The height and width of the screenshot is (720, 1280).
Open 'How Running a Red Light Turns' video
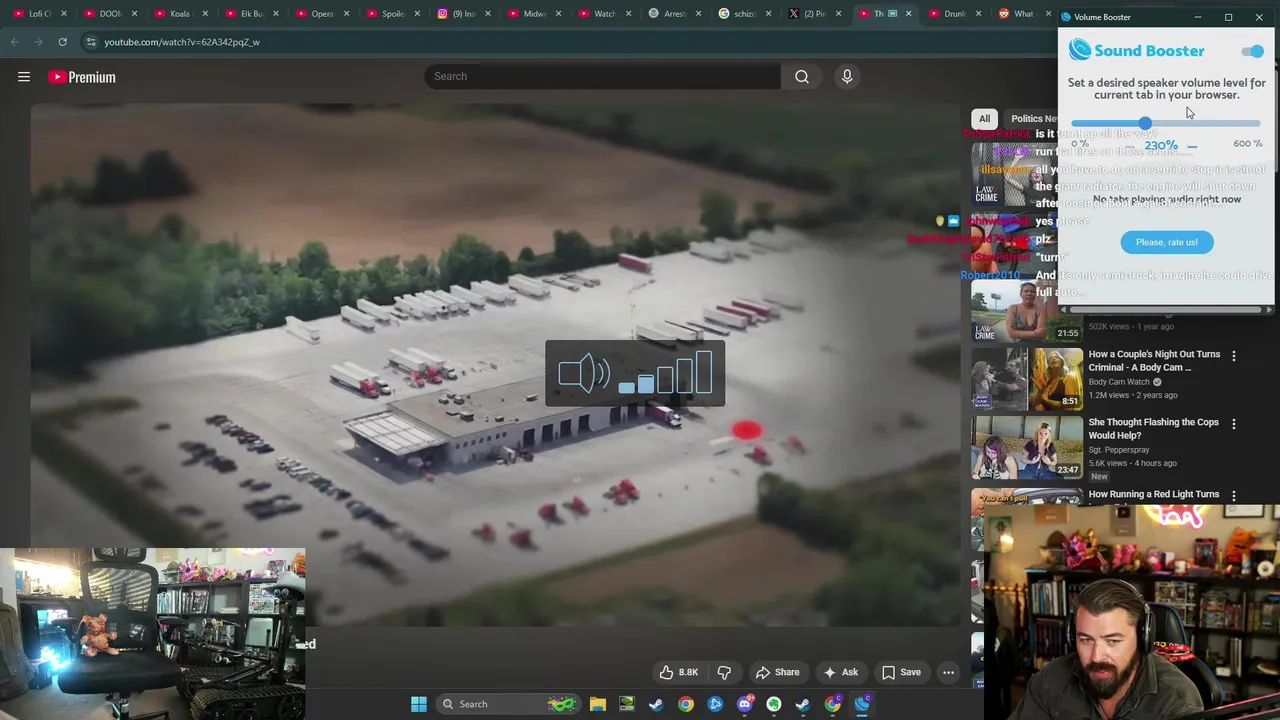(1153, 494)
